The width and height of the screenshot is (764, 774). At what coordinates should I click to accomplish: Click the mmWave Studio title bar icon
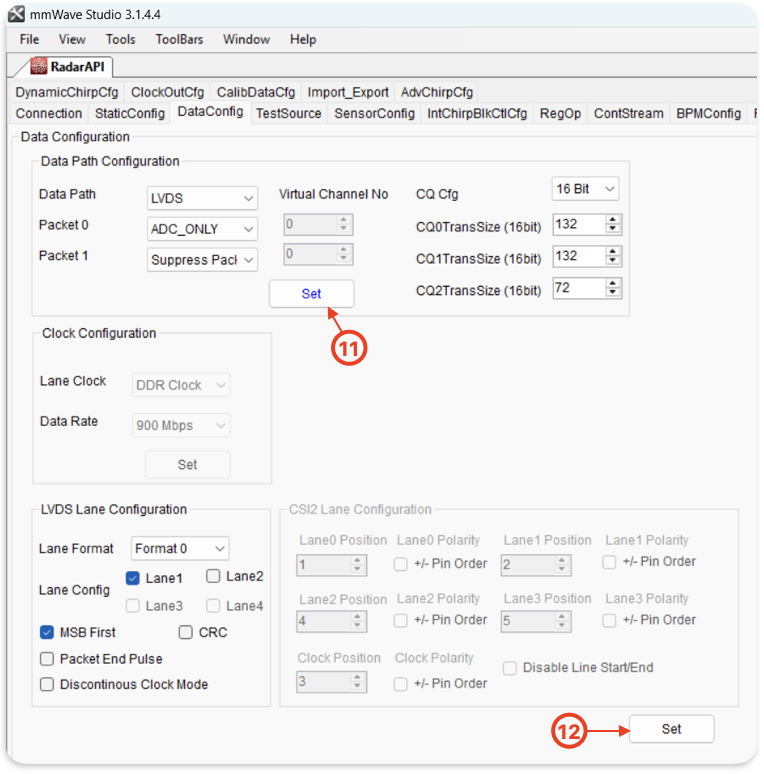(16, 14)
